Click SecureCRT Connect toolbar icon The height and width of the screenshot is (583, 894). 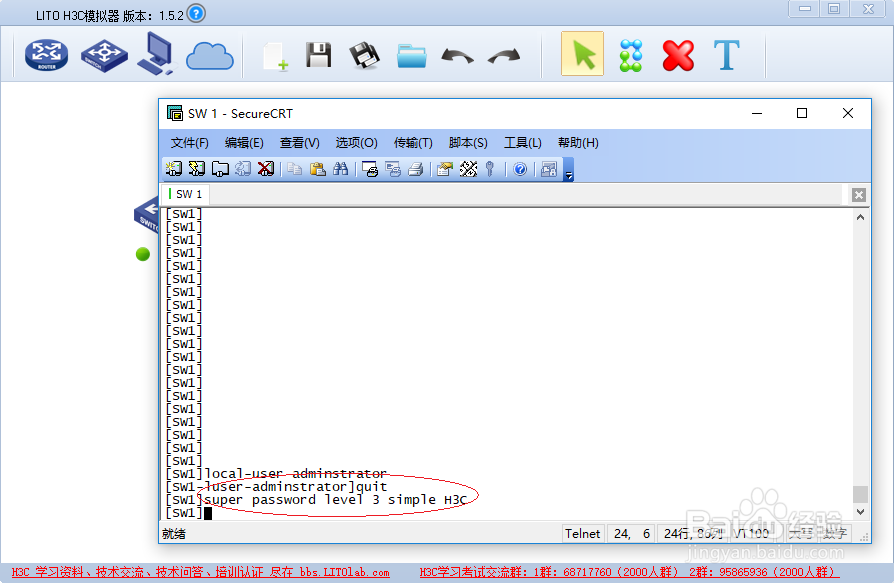pos(173,169)
